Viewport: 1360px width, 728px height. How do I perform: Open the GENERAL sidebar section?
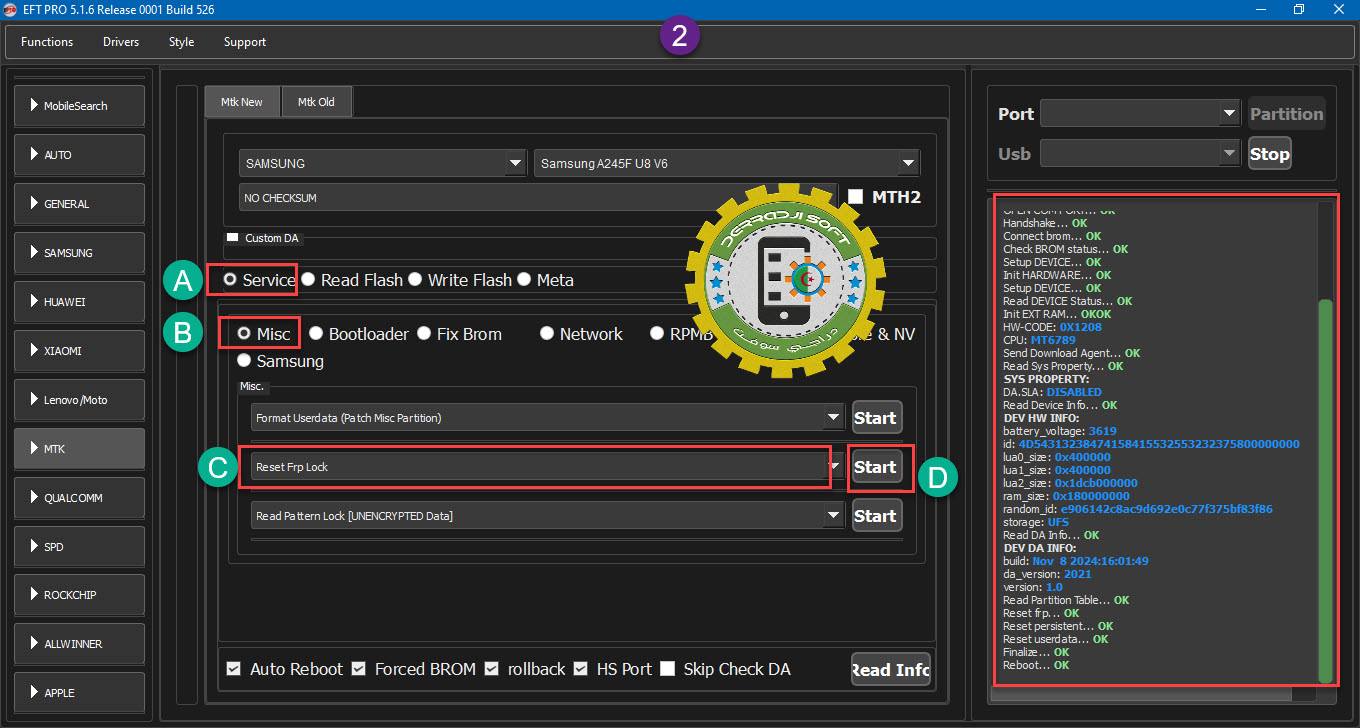79,204
